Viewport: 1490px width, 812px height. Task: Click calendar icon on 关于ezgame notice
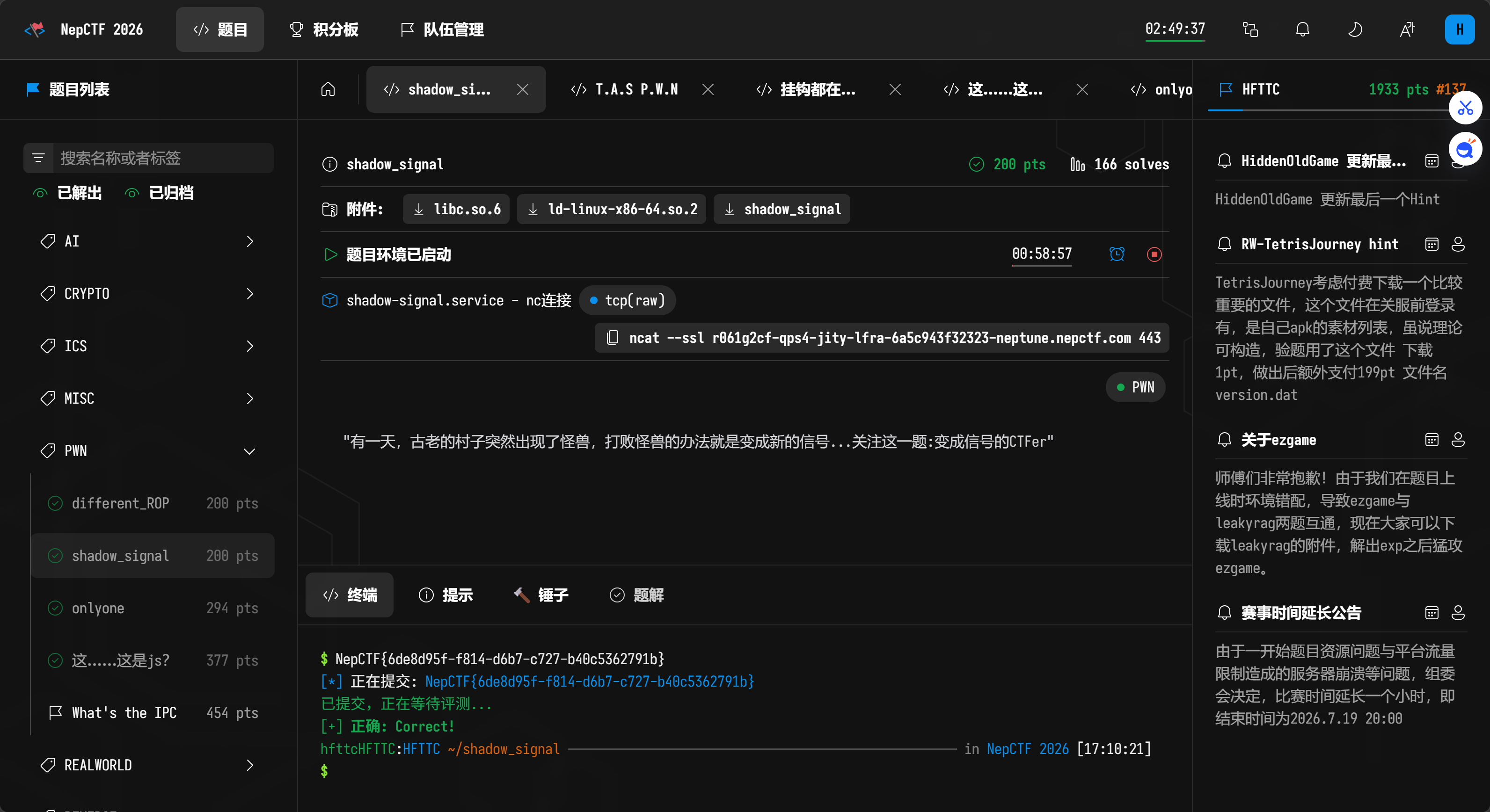[1432, 440]
